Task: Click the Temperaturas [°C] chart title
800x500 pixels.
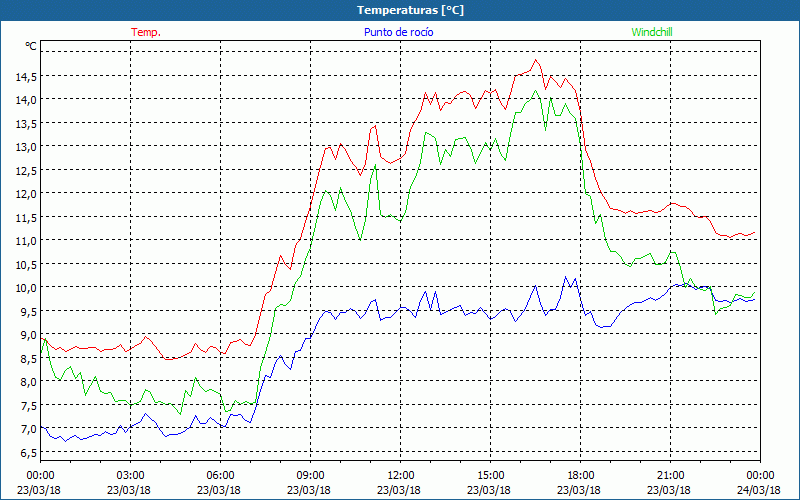Action: [x=410, y=10]
